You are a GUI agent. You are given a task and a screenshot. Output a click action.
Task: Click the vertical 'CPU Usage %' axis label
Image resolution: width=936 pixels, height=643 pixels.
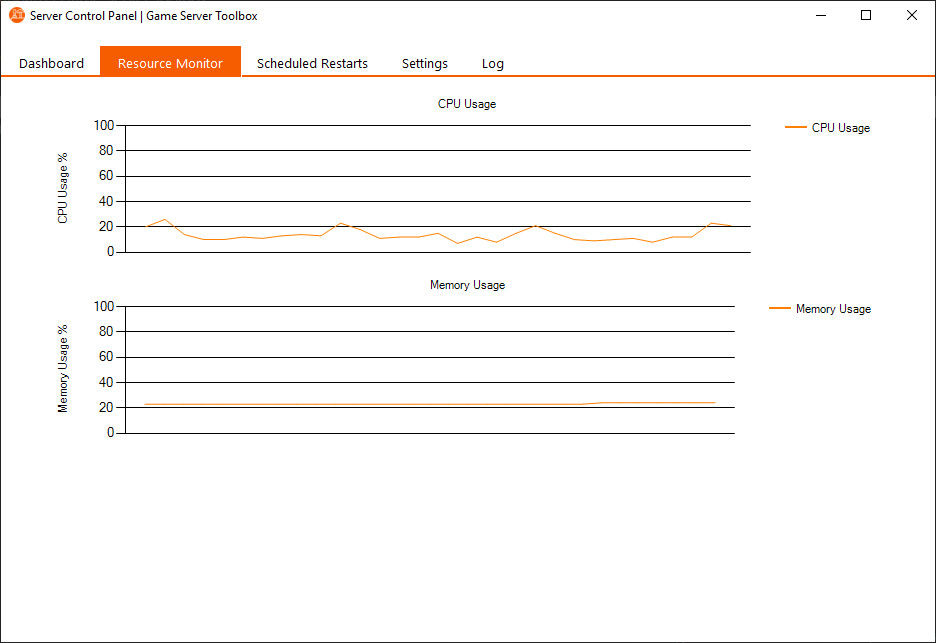pyautogui.click(x=63, y=188)
